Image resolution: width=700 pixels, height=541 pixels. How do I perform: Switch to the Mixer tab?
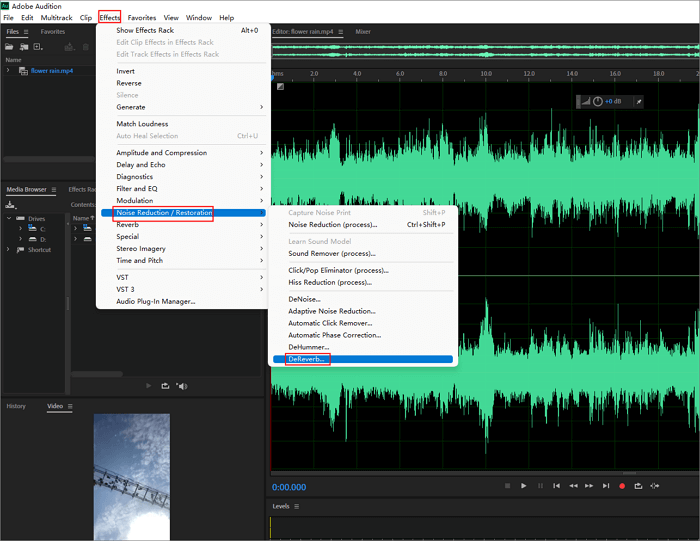(363, 32)
